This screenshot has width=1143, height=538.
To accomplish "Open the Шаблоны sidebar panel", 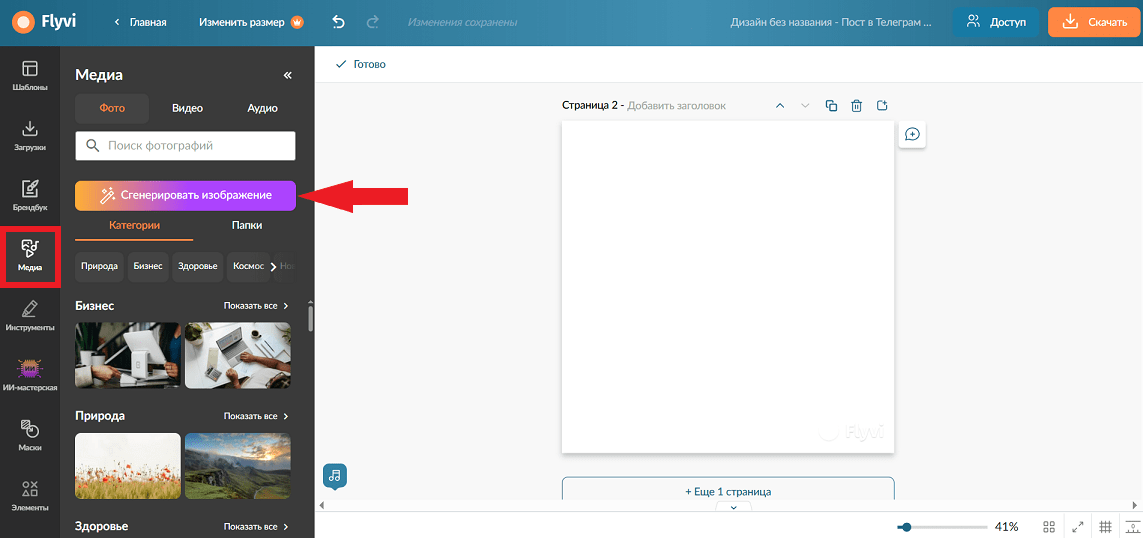I will (30, 76).
